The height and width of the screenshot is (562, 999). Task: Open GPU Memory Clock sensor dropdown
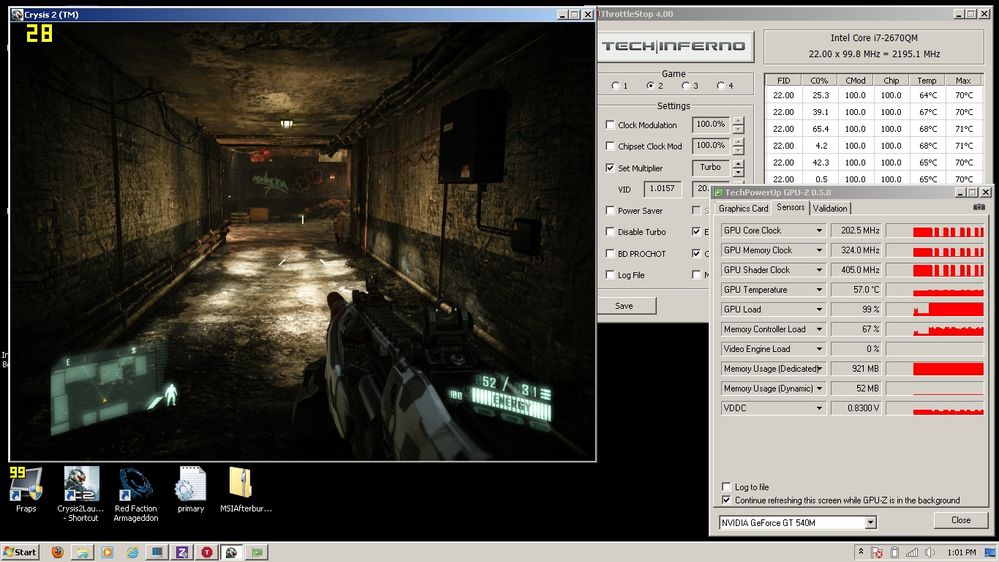[819, 250]
